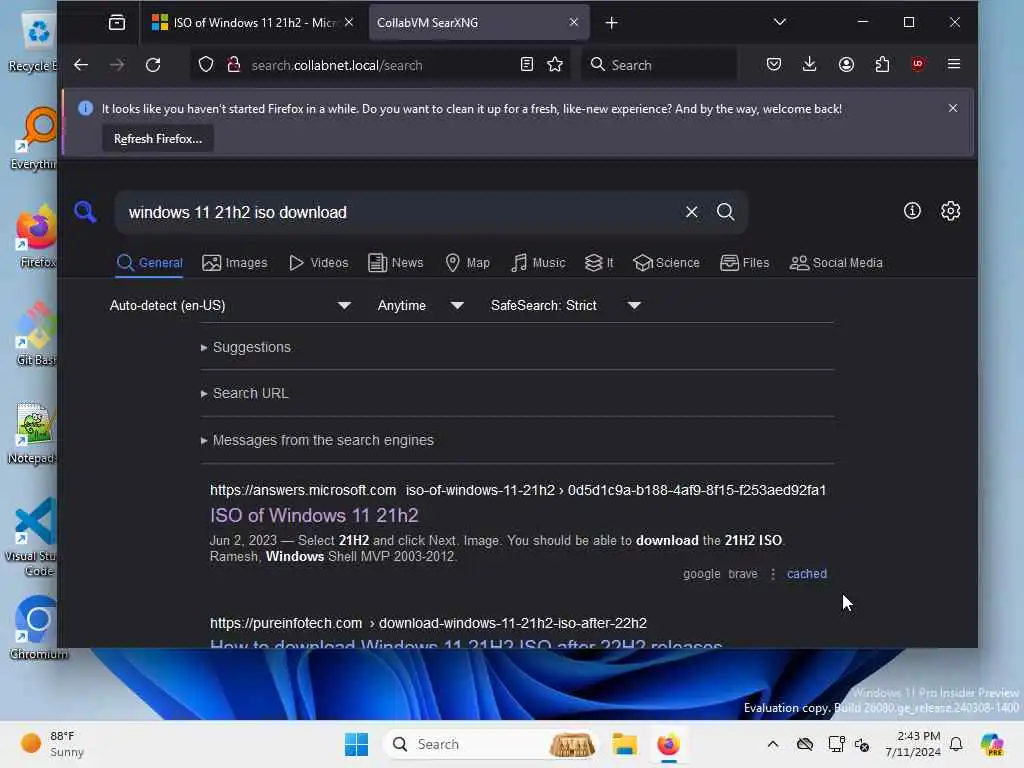Open the answers.microsoft.com result URL
This screenshot has width=1024, height=768.
point(518,490)
